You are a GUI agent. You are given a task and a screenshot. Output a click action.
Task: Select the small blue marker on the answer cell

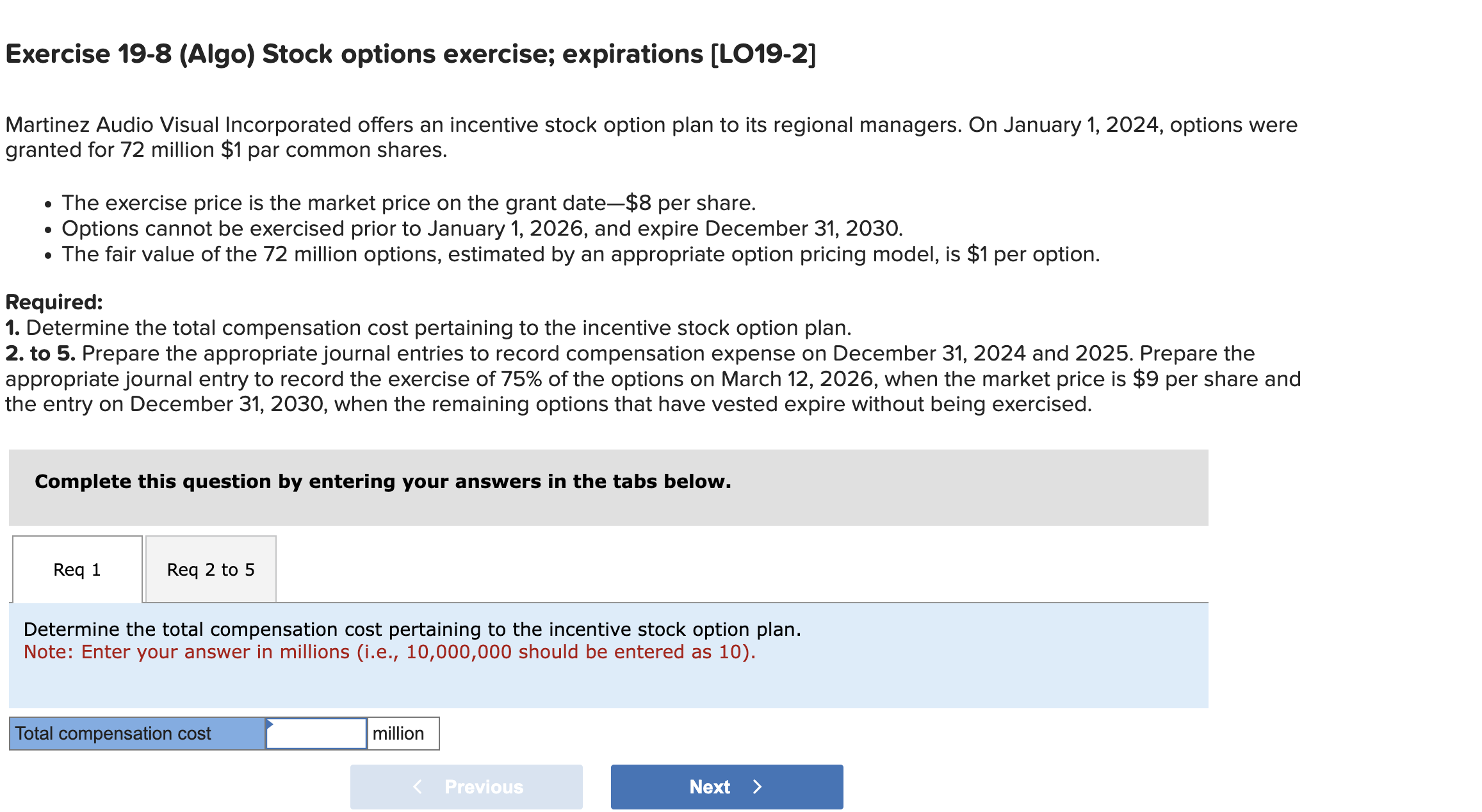coord(272,725)
